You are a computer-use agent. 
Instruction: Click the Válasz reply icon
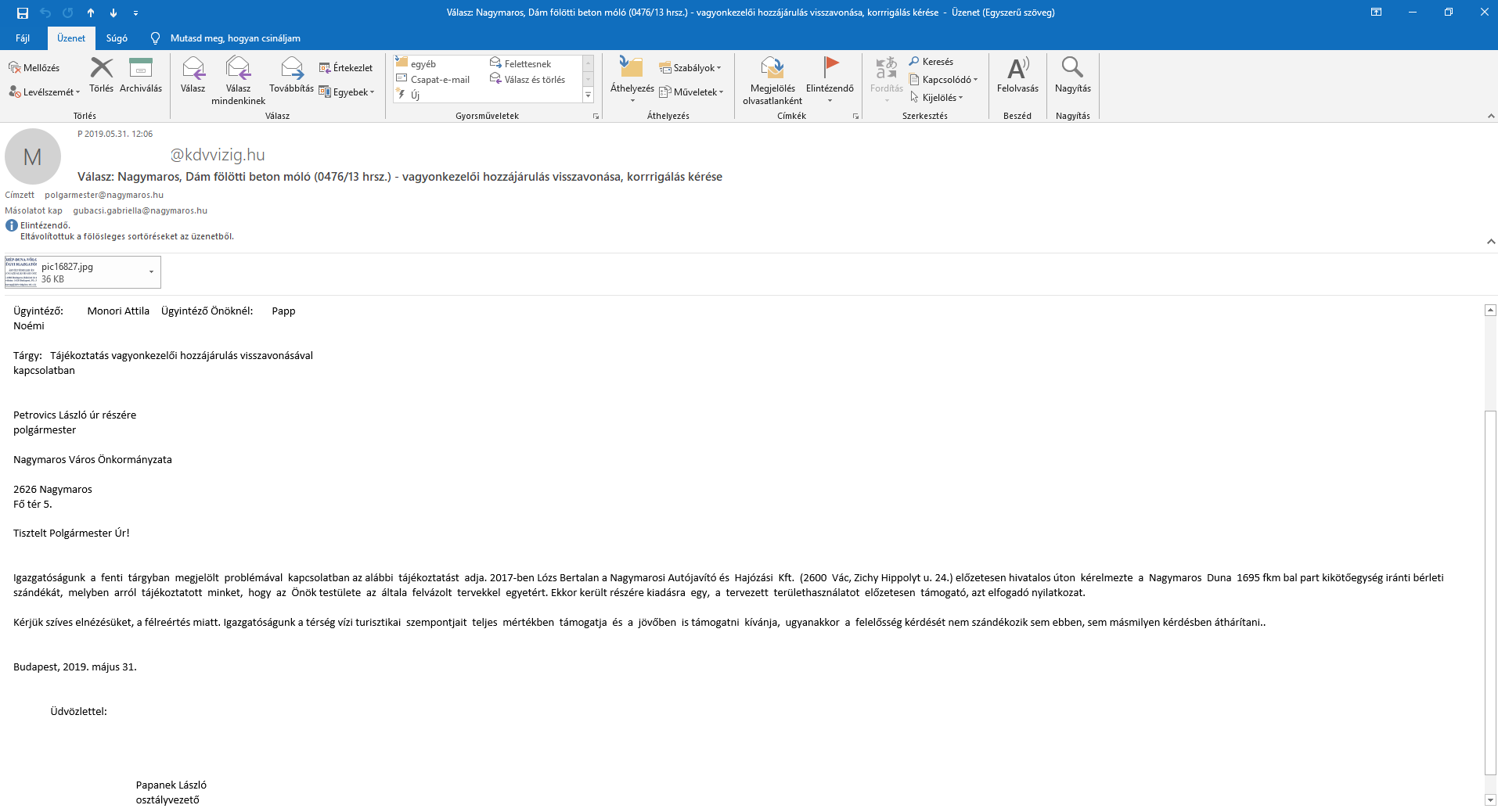click(193, 70)
